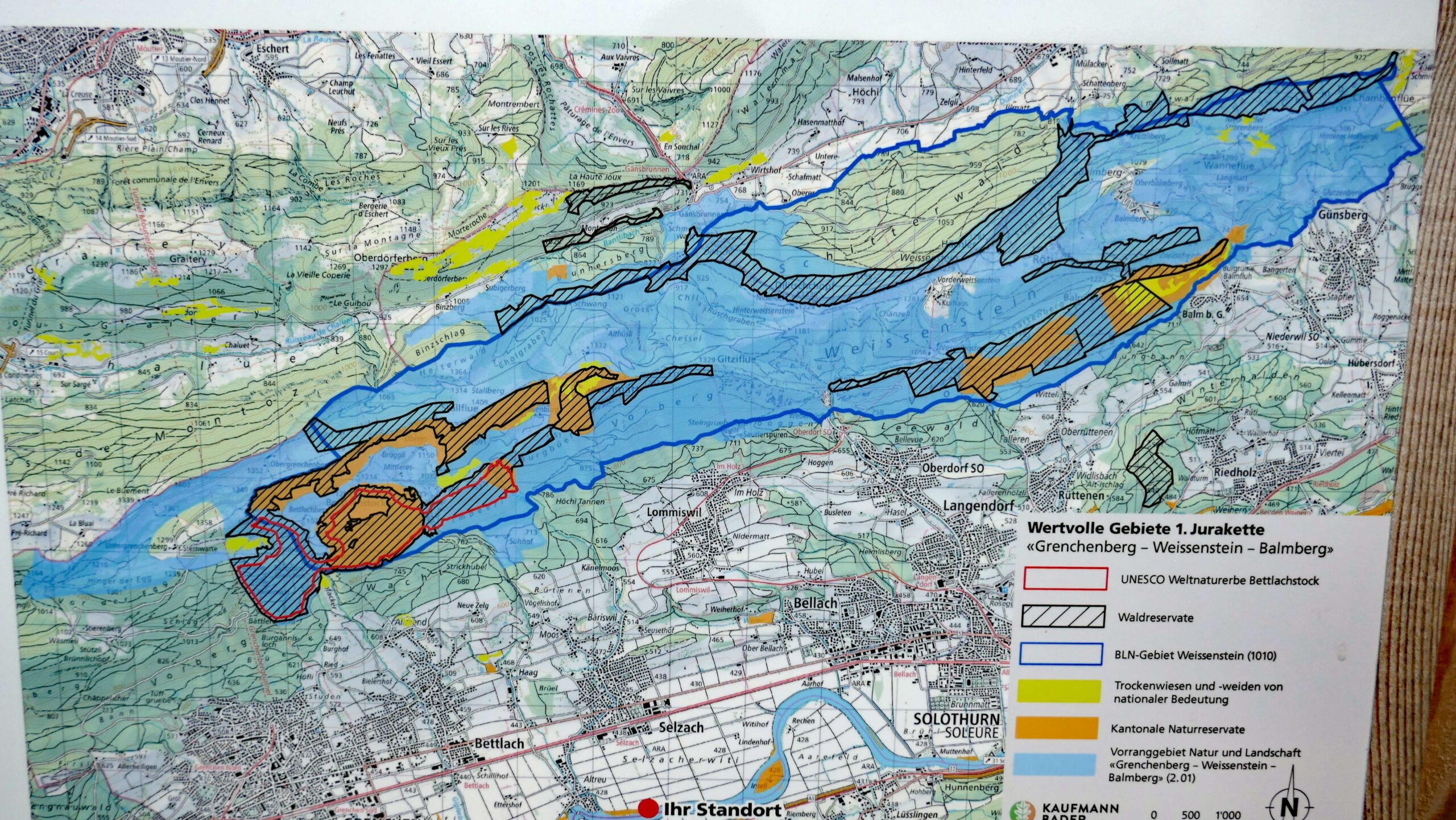1456x820 pixels.
Task: Click the 'Wertvolle Gebiete 1. Jurakette' title
Action: coord(1145,529)
